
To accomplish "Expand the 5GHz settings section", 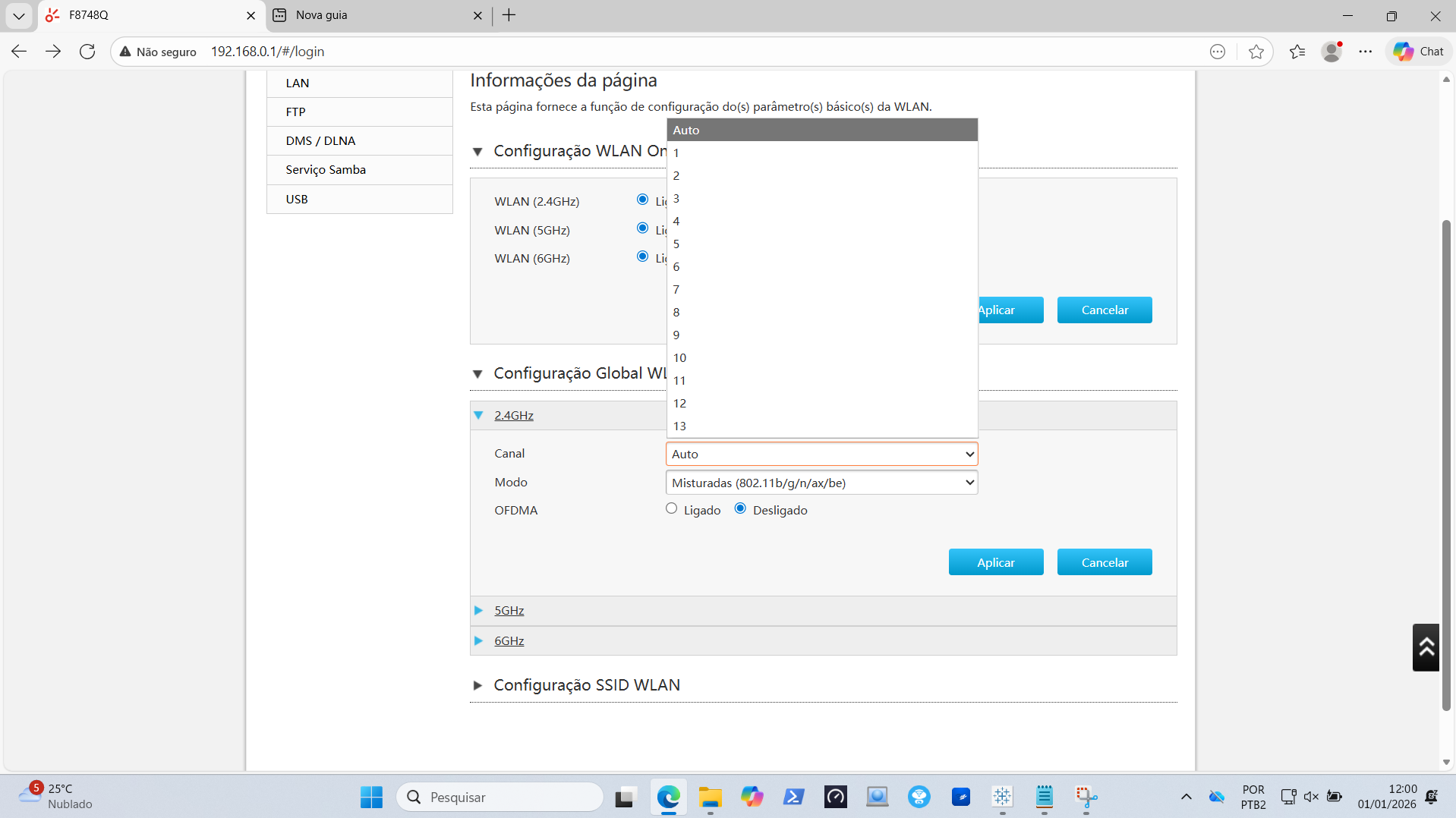I will [509, 611].
